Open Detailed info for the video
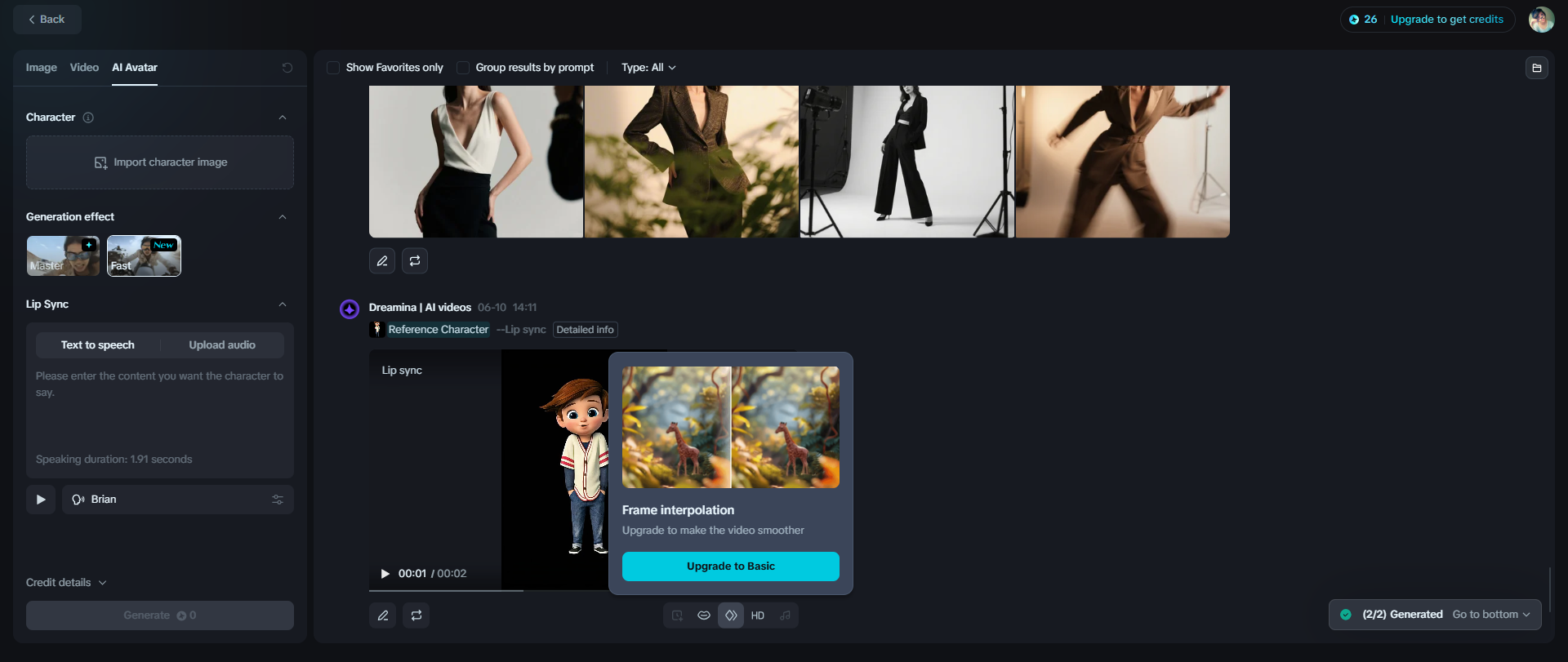 585,330
